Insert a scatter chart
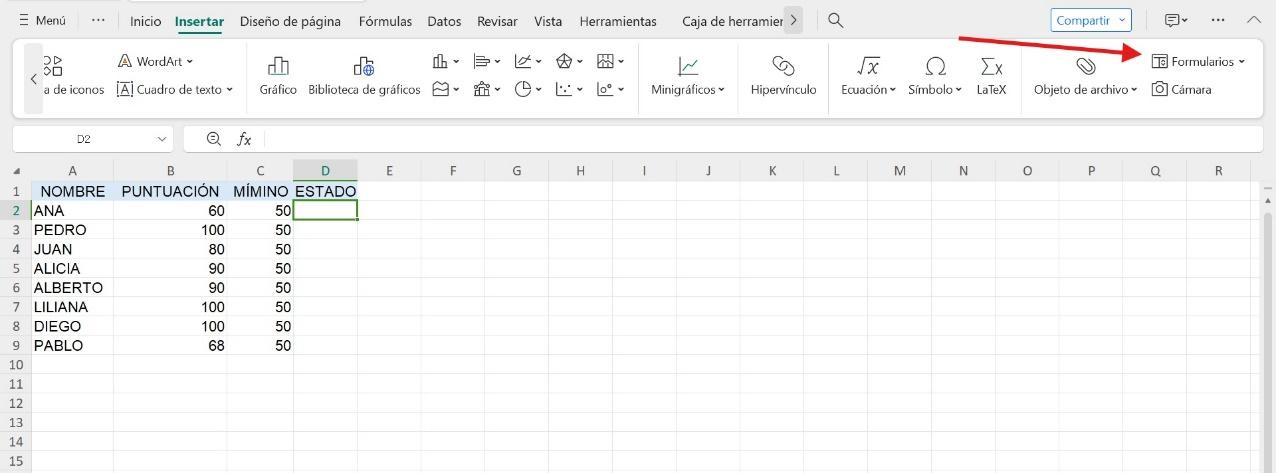 (x=564, y=89)
